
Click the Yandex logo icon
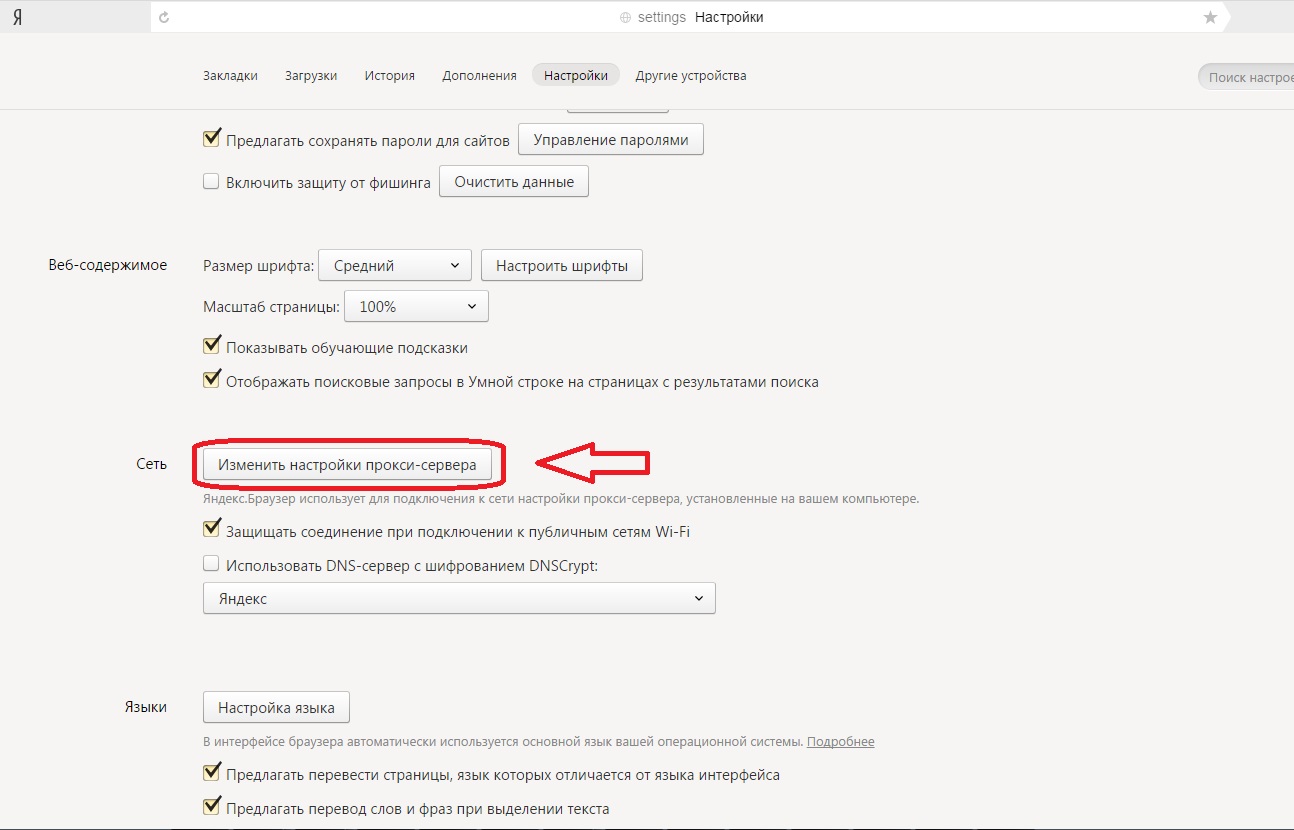(x=18, y=17)
